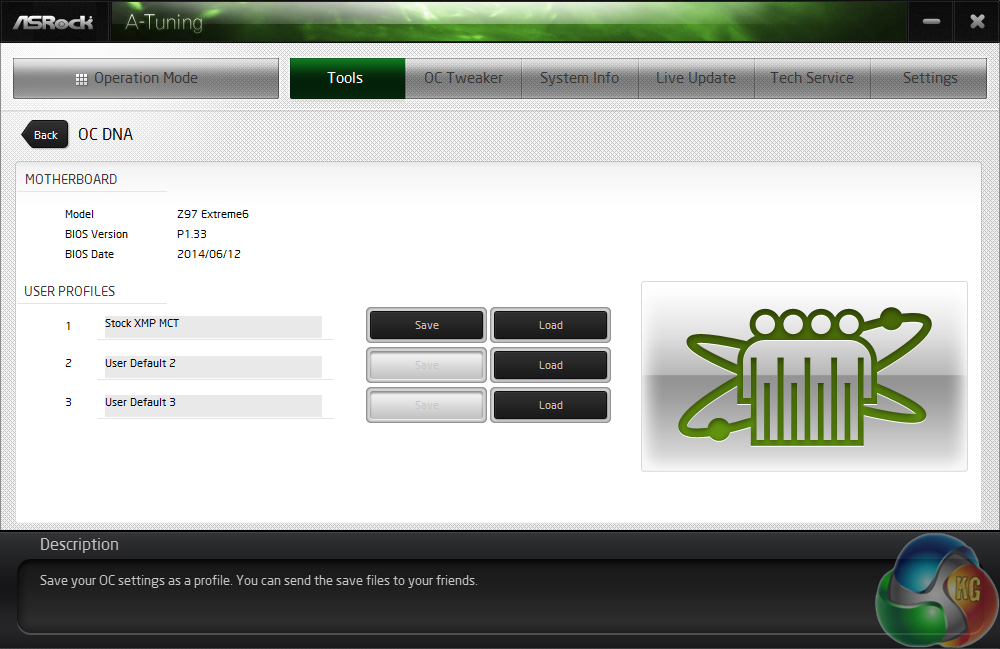Click the BIOS date 2014/06/12 value

click(x=209, y=254)
